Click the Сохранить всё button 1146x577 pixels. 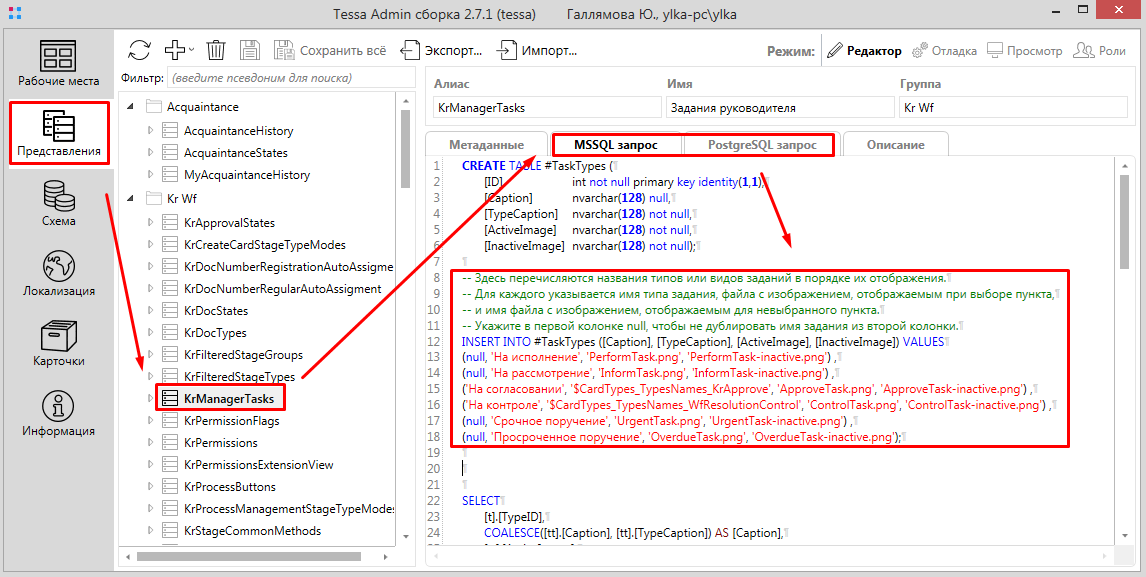pyautogui.click(x=330, y=51)
